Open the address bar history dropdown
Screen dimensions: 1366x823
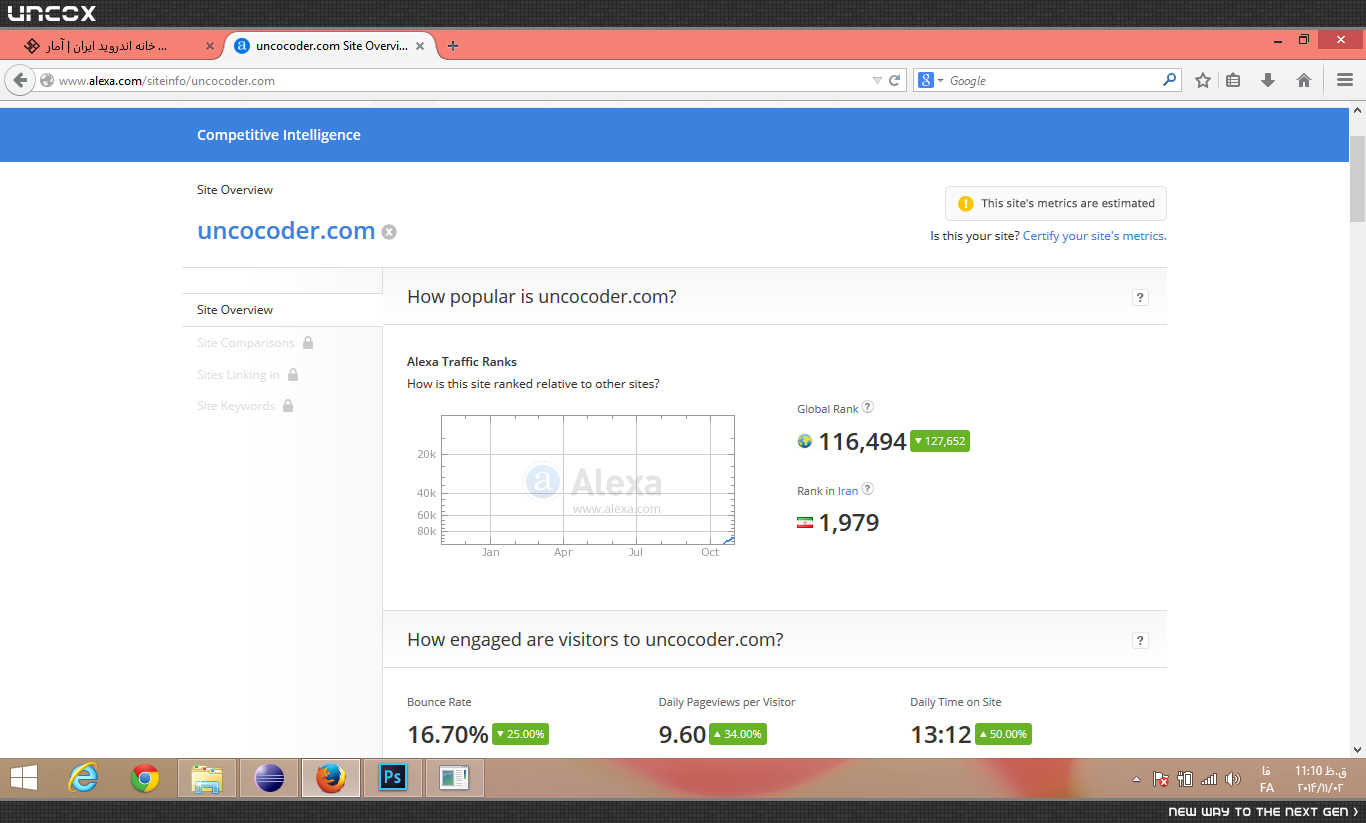pos(877,80)
